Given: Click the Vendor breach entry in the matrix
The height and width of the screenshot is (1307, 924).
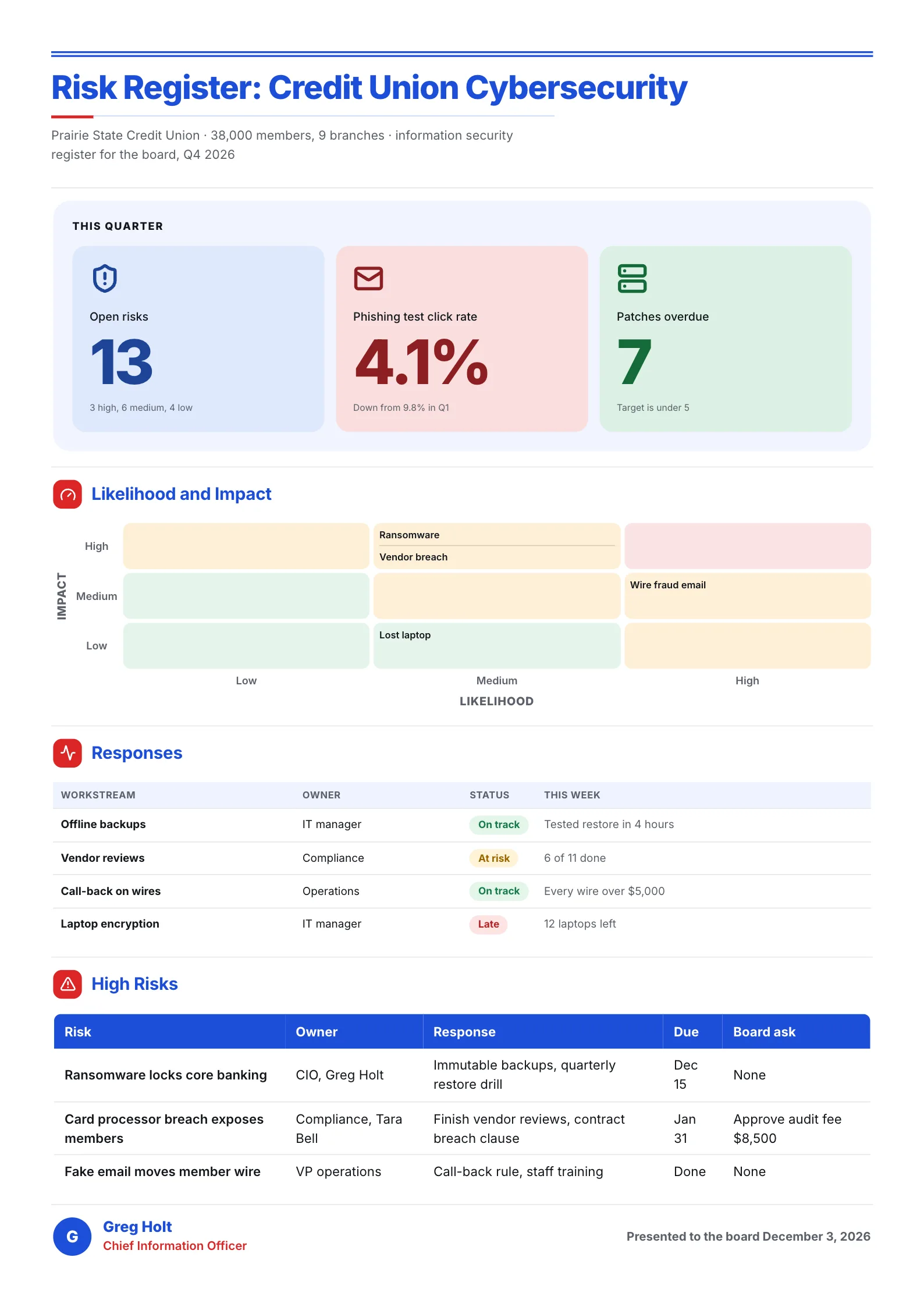Looking at the screenshot, I should click(413, 557).
